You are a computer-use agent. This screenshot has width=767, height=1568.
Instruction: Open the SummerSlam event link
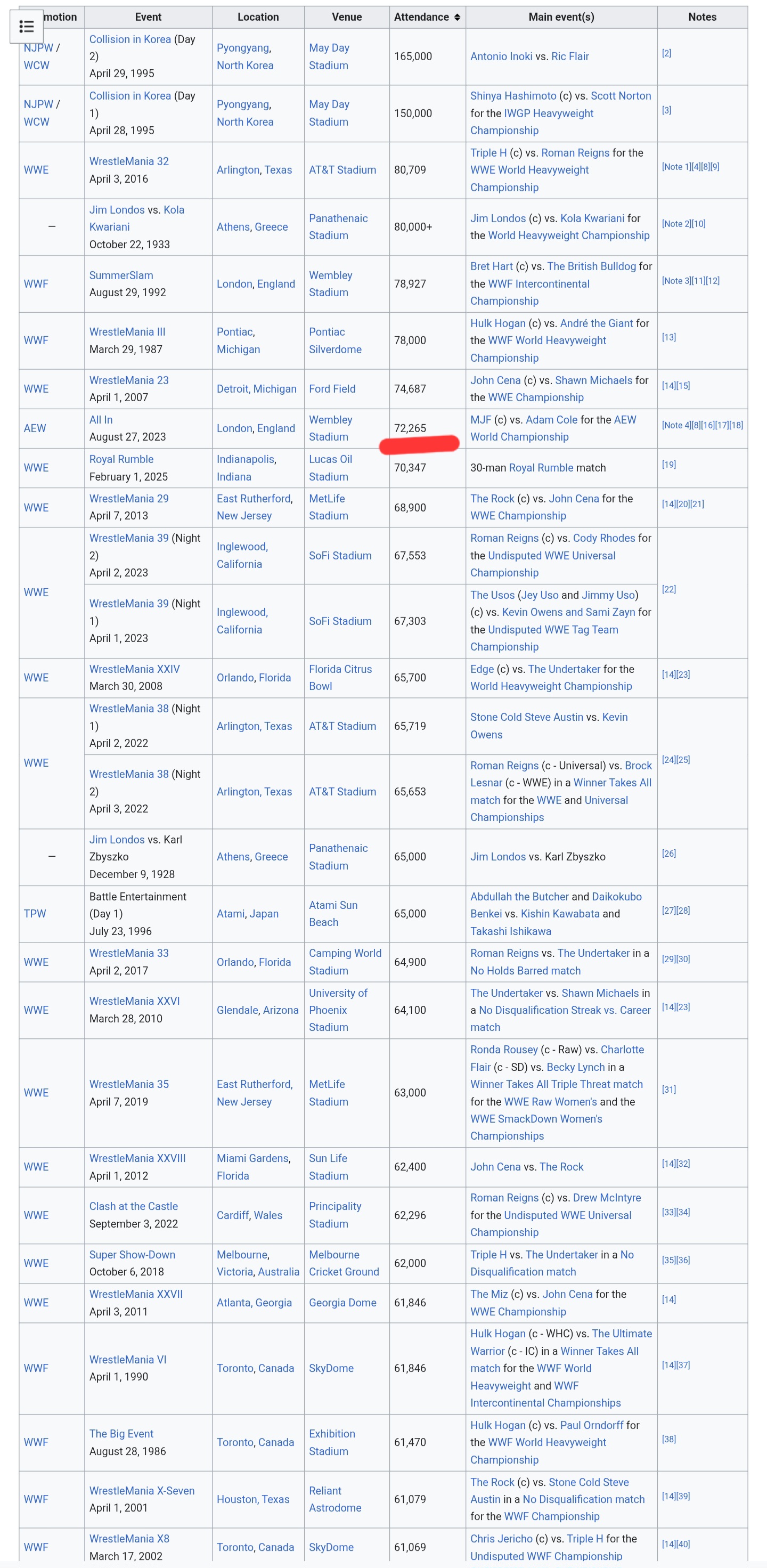121,275
